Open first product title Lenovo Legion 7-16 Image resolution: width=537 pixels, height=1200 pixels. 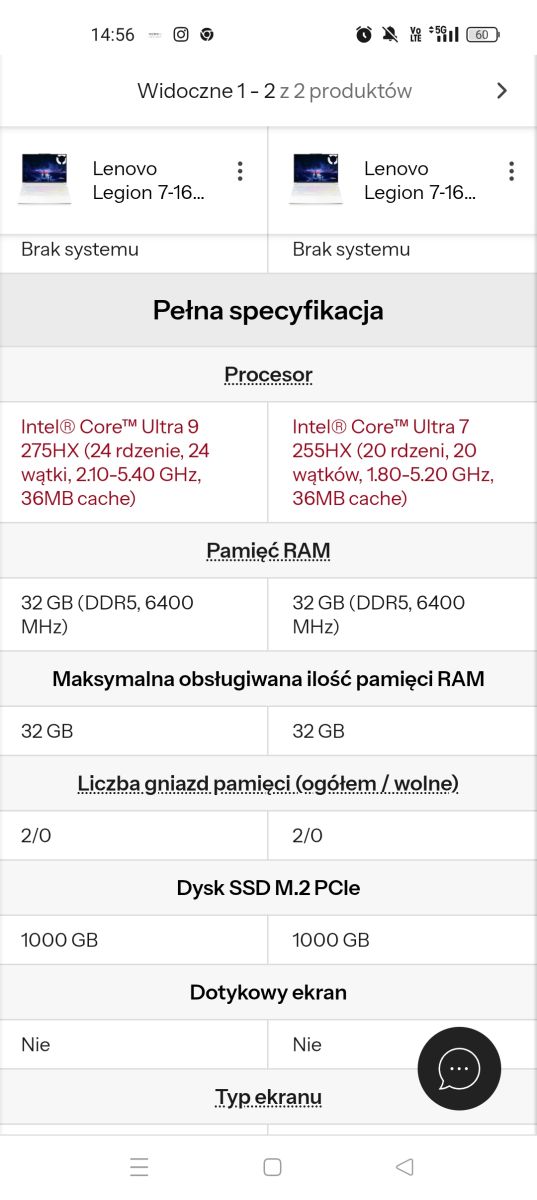(x=149, y=180)
